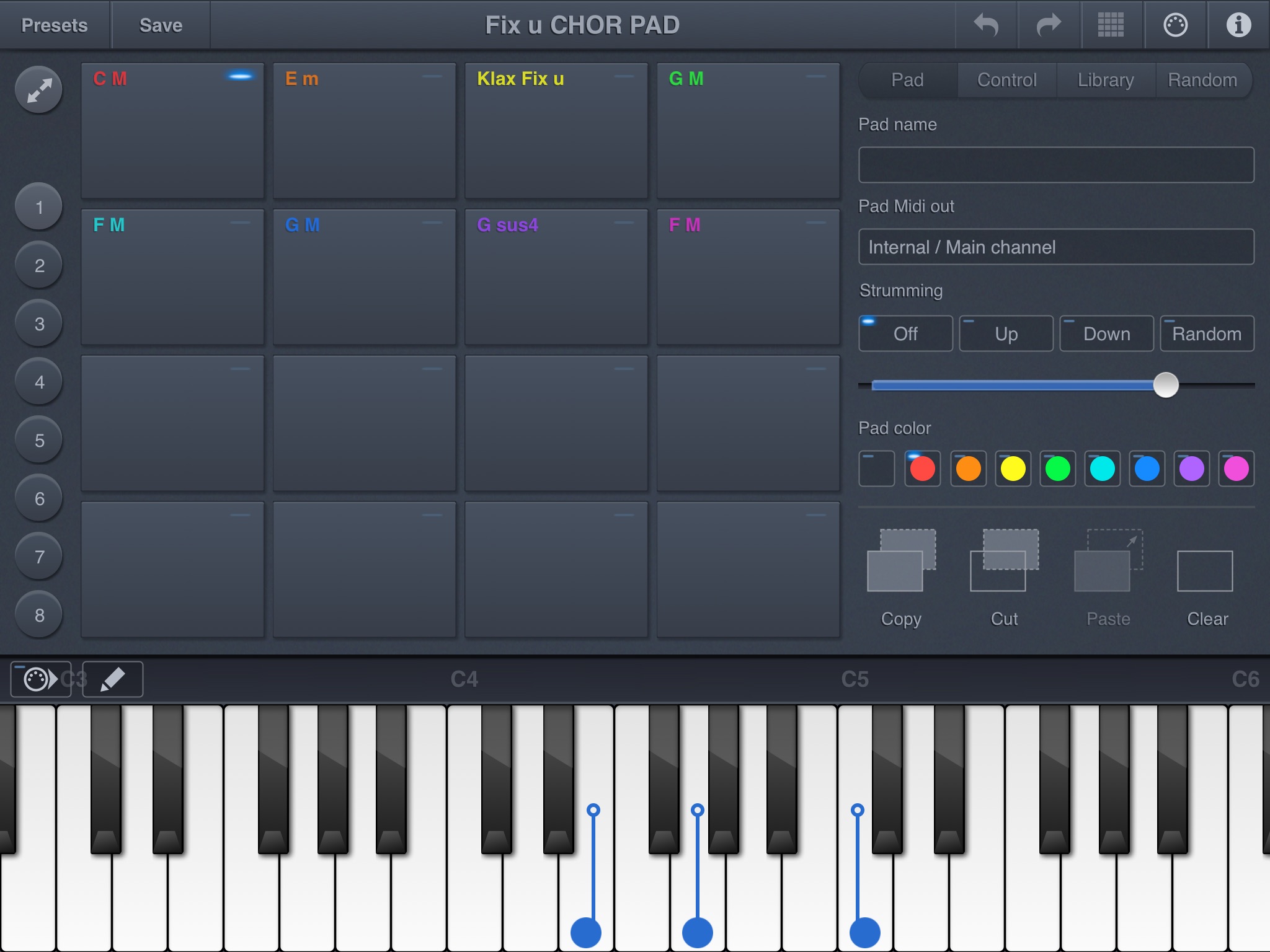Select bank number 7
The image size is (1270, 952).
pos(39,557)
